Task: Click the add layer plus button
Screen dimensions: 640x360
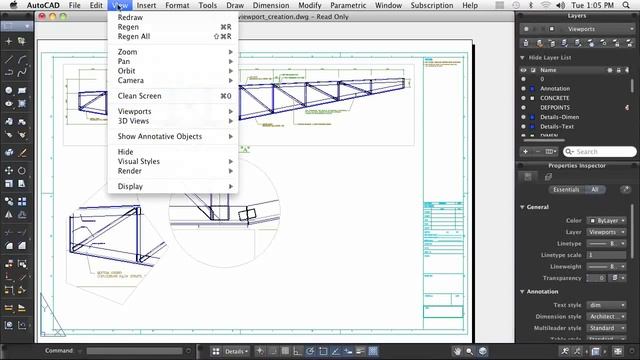Action: click(526, 151)
